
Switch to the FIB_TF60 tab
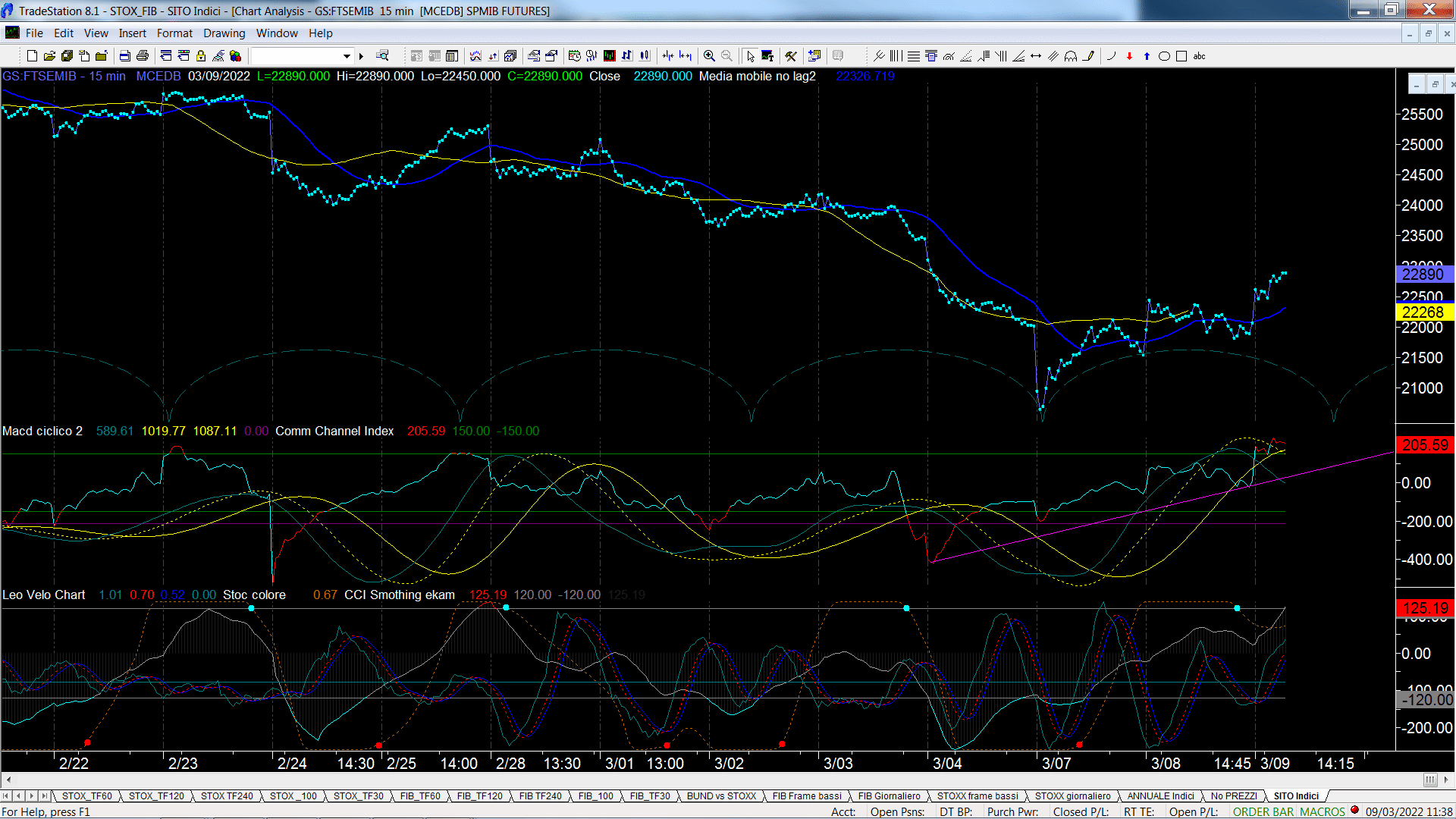click(420, 795)
